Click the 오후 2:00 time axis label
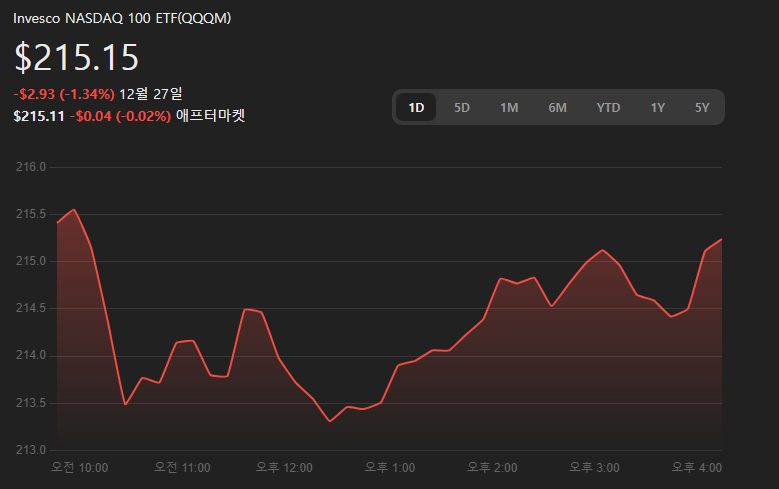This screenshot has width=779, height=489. (492, 468)
